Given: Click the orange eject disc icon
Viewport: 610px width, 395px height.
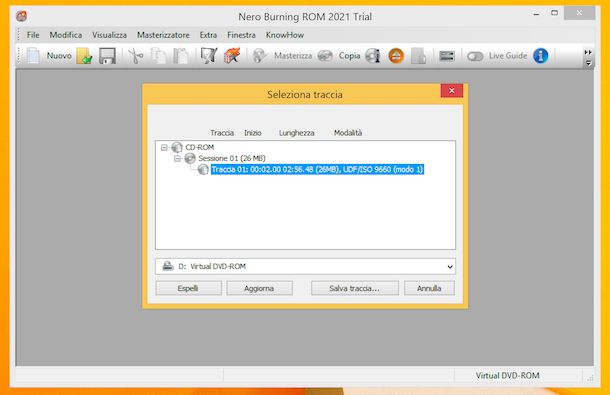Looking at the screenshot, I should tap(396, 56).
